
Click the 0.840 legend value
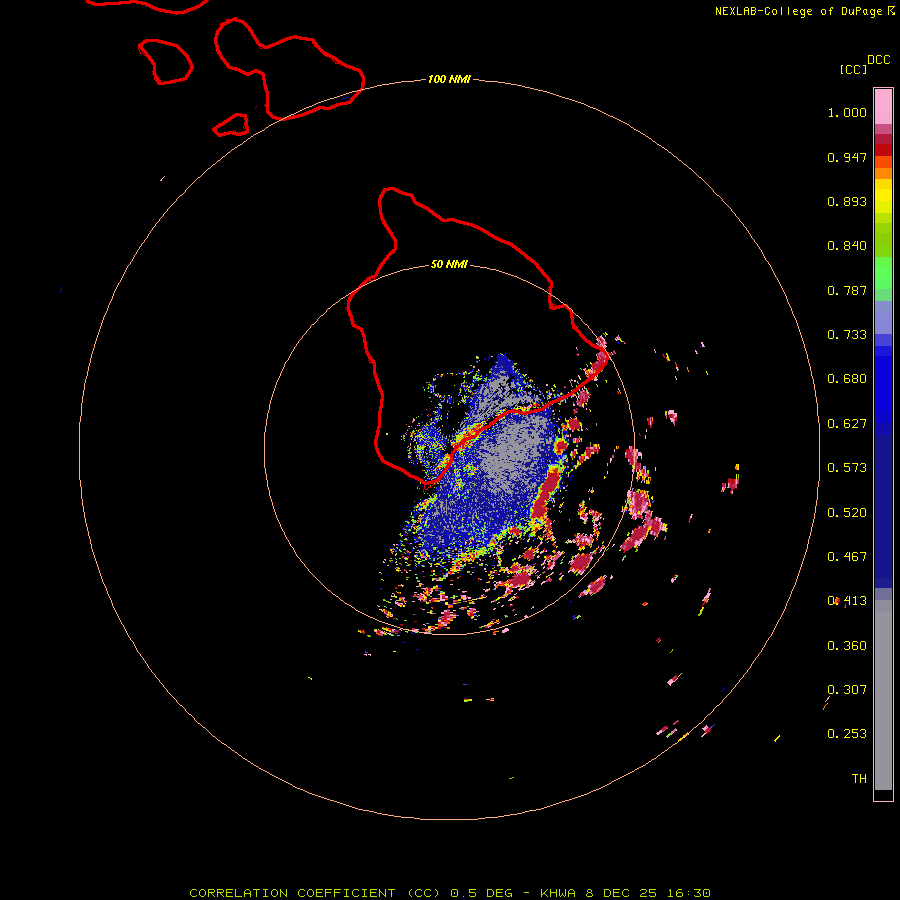(x=847, y=246)
